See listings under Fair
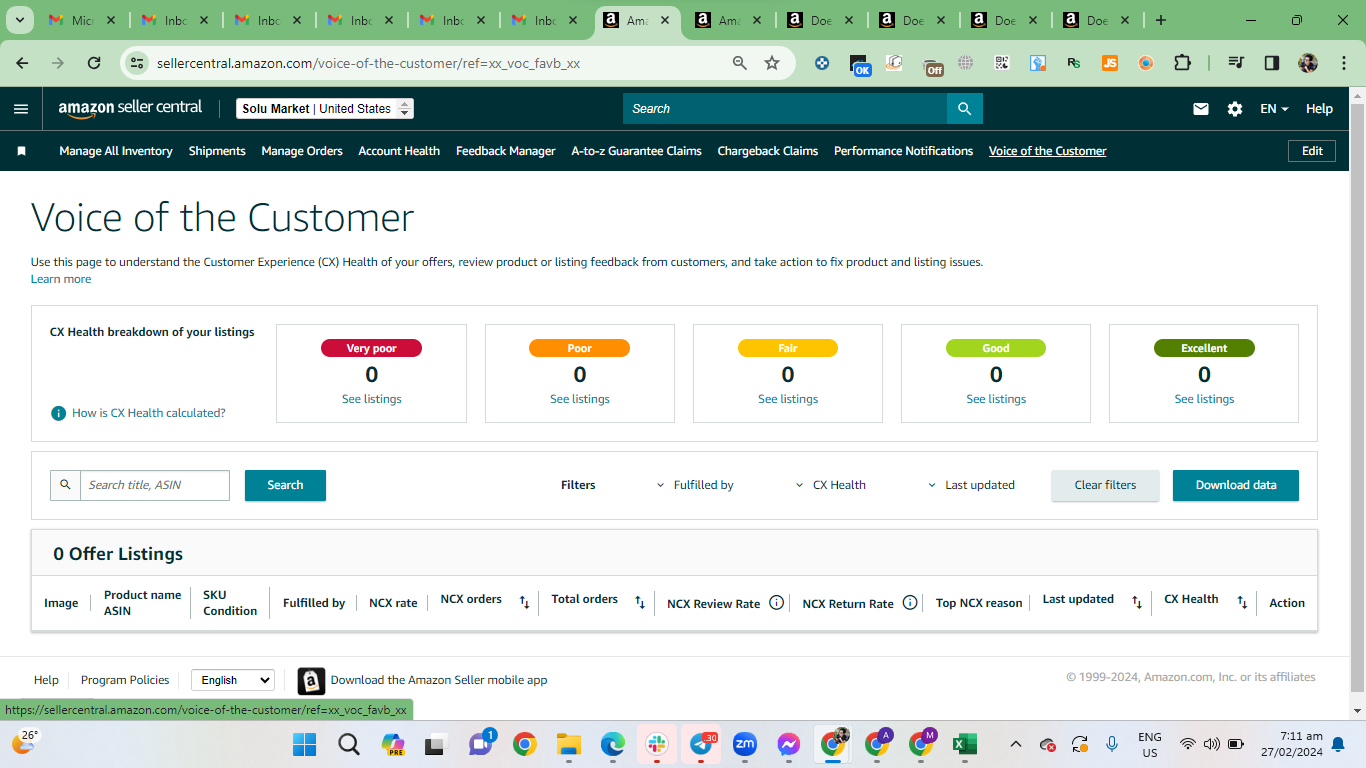 [x=788, y=399]
